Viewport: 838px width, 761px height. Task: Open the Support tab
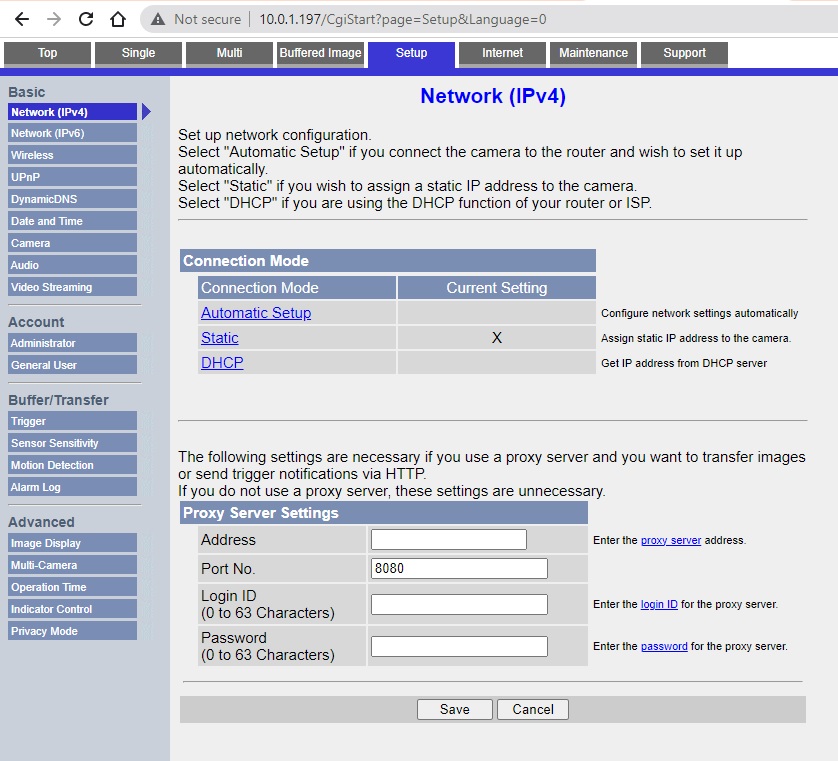(x=684, y=53)
